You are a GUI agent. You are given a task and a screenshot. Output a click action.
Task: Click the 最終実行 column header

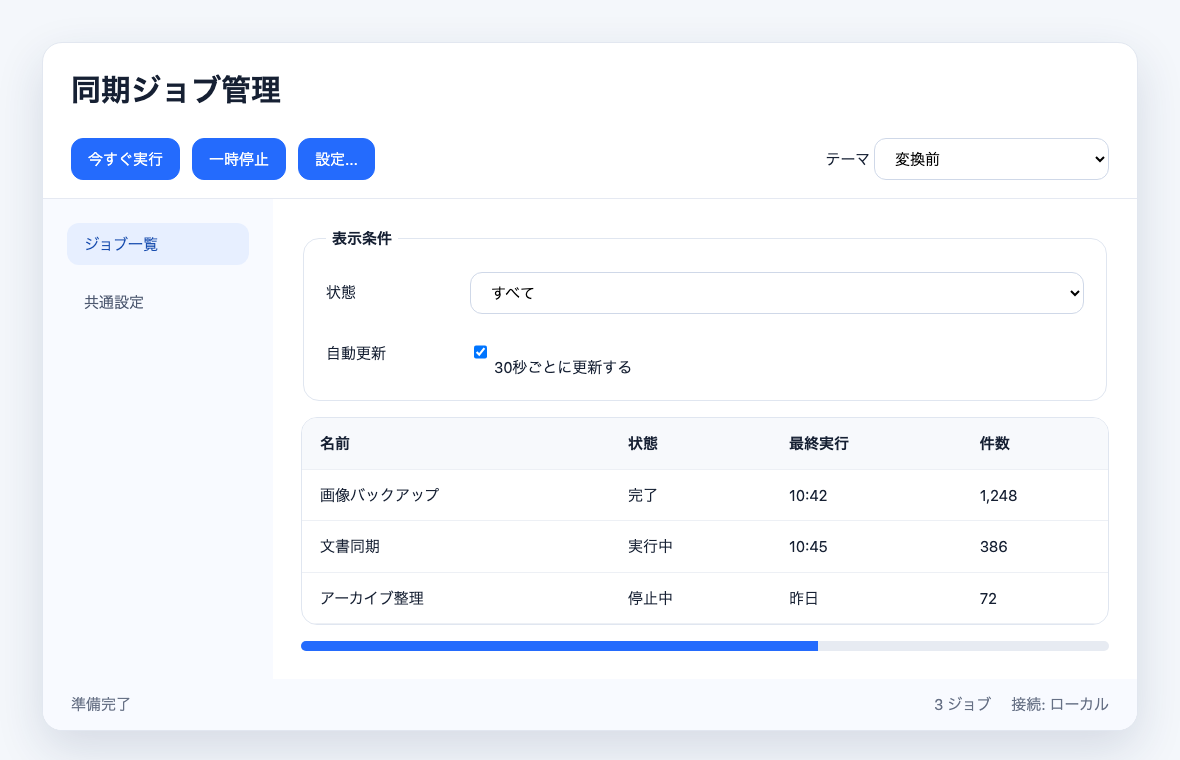pyautogui.click(x=818, y=444)
